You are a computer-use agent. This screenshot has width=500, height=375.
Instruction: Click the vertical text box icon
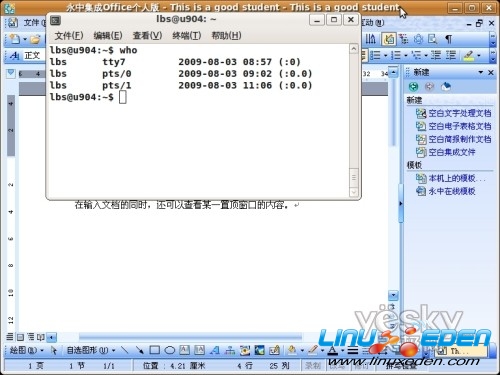[x=199, y=350]
